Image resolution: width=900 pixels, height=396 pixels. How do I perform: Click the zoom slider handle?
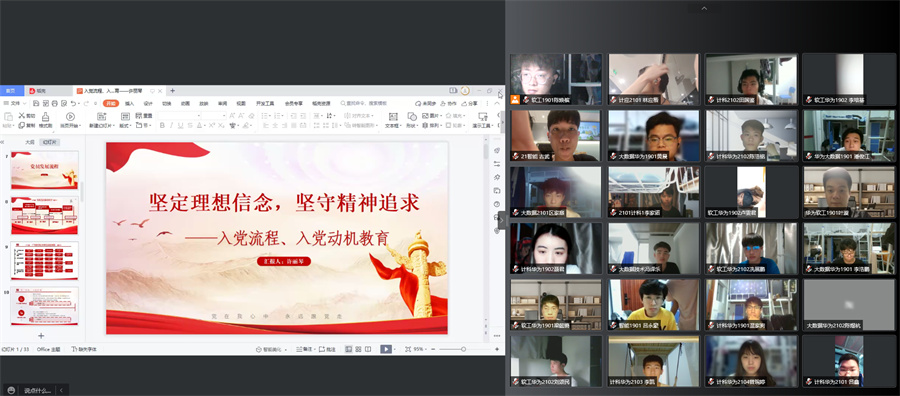[463, 349]
